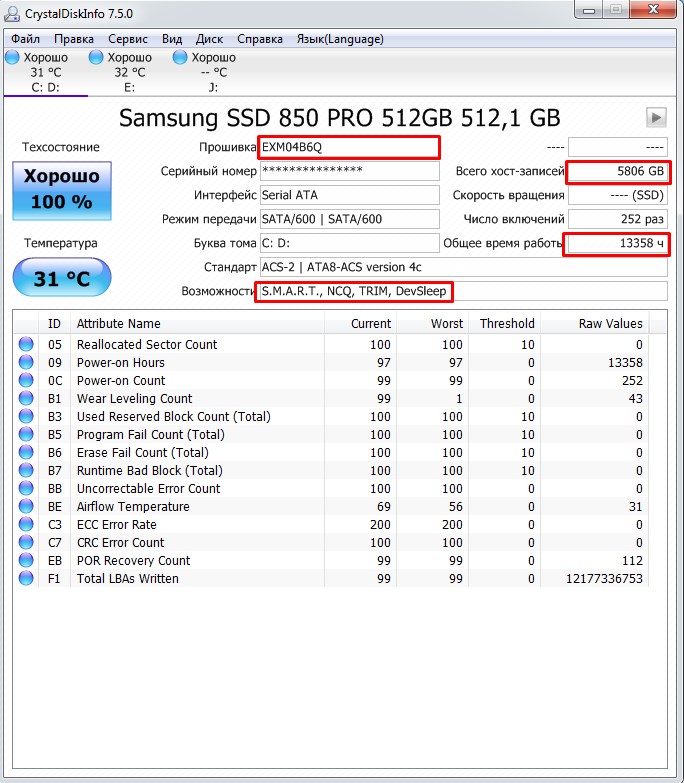Click the firmware field EXM04B6Q
This screenshot has width=684, height=783.
pos(349,147)
